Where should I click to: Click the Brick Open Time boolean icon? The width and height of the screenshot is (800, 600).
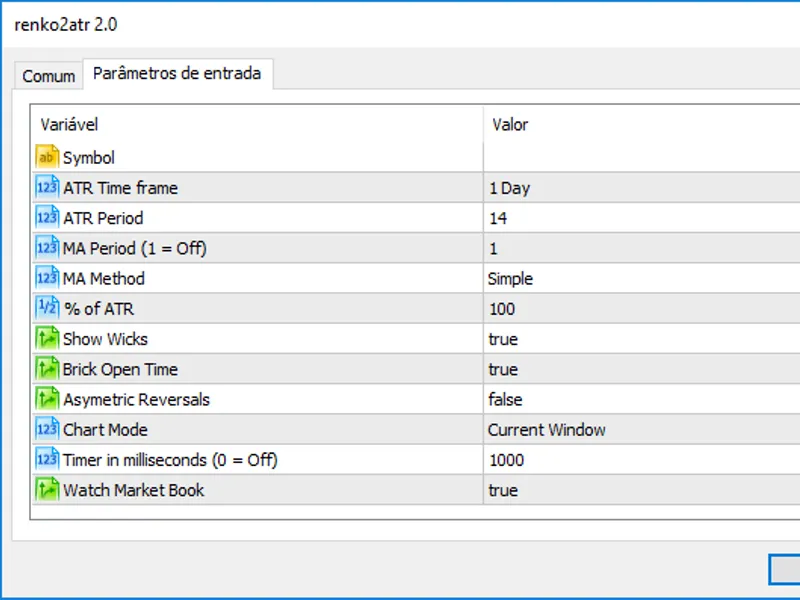[47, 368]
